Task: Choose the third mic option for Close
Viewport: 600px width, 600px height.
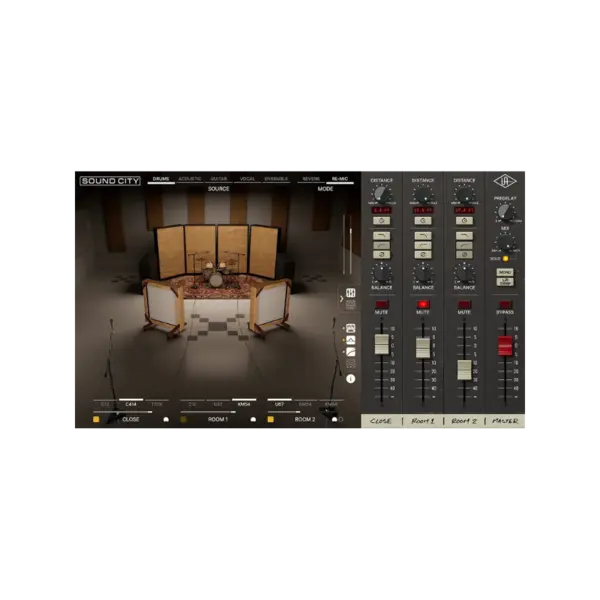Action: (x=157, y=404)
